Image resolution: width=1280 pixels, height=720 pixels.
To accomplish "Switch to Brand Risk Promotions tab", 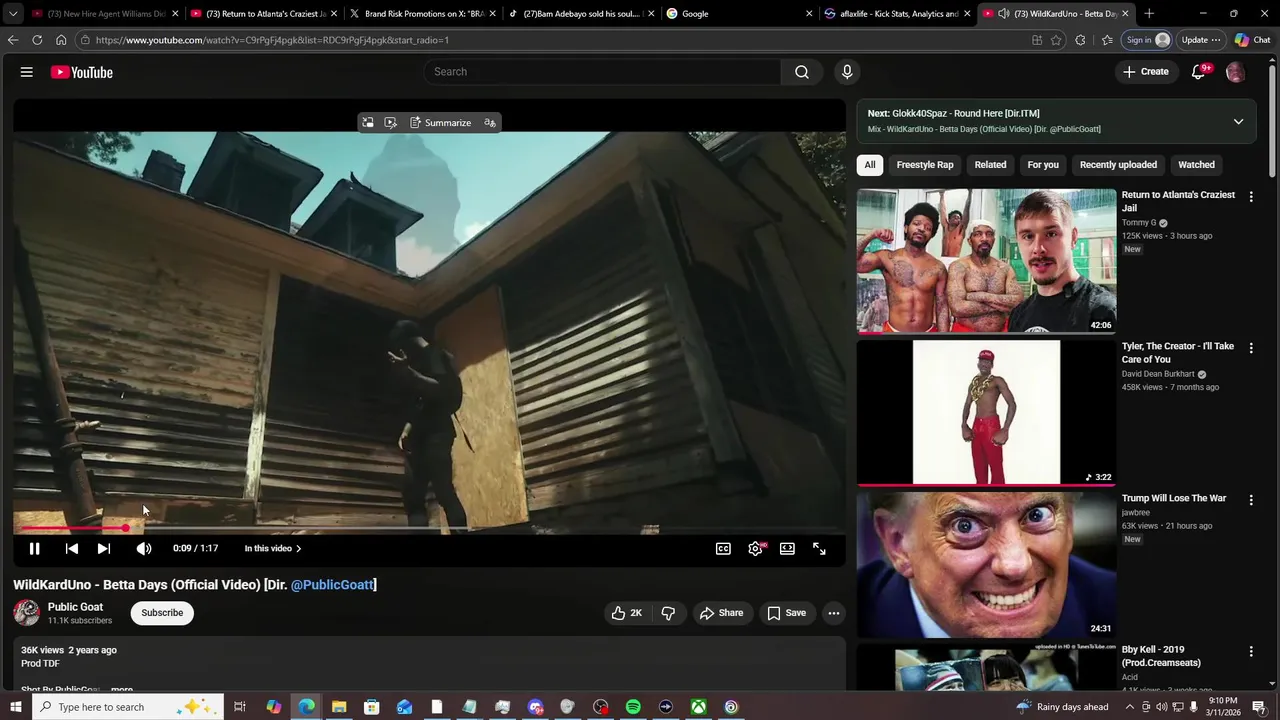I will [x=422, y=14].
